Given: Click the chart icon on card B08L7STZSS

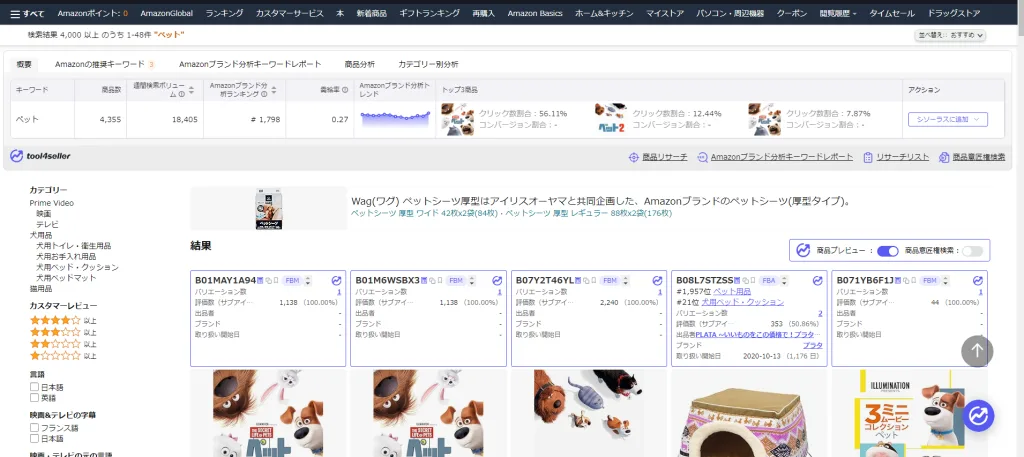Looking at the screenshot, I should pyautogui.click(x=818, y=281).
